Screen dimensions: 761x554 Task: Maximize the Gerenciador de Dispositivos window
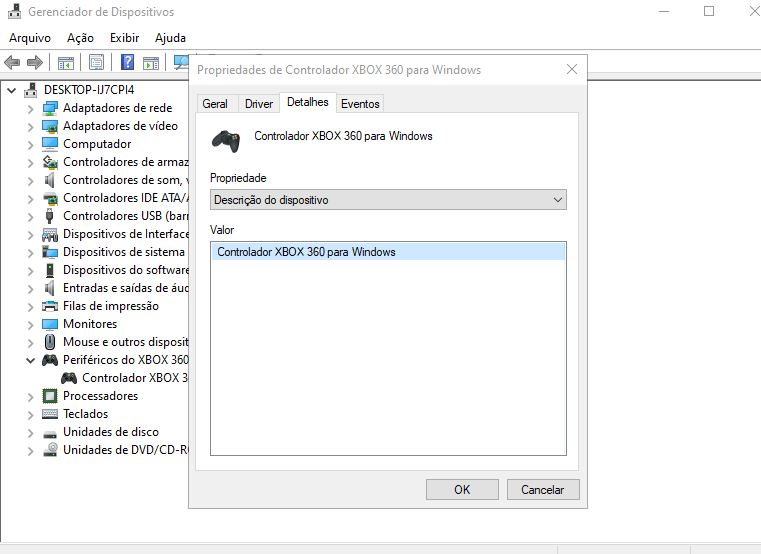point(709,11)
